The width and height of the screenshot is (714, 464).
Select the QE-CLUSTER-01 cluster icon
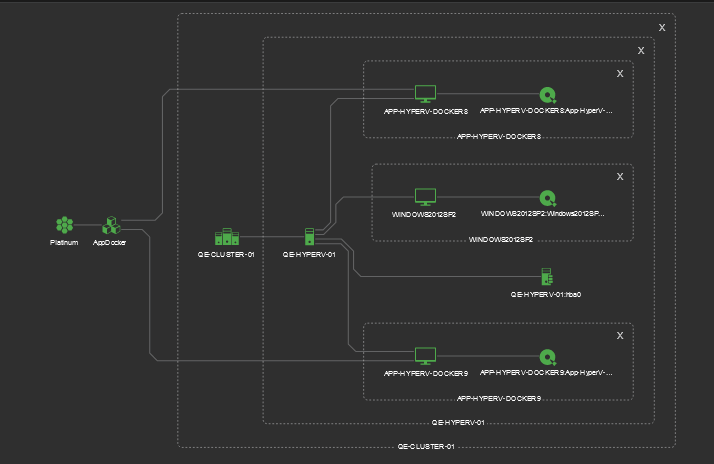coord(227,237)
